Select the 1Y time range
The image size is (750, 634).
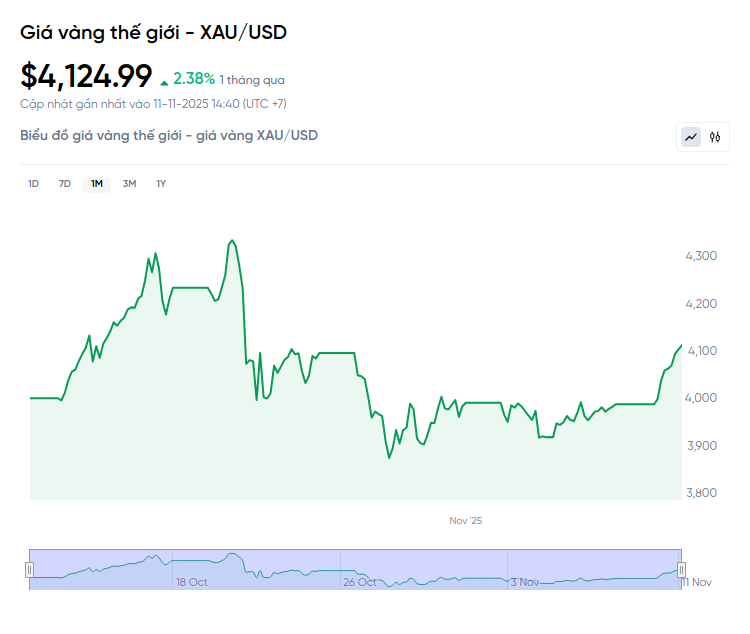[x=161, y=183]
